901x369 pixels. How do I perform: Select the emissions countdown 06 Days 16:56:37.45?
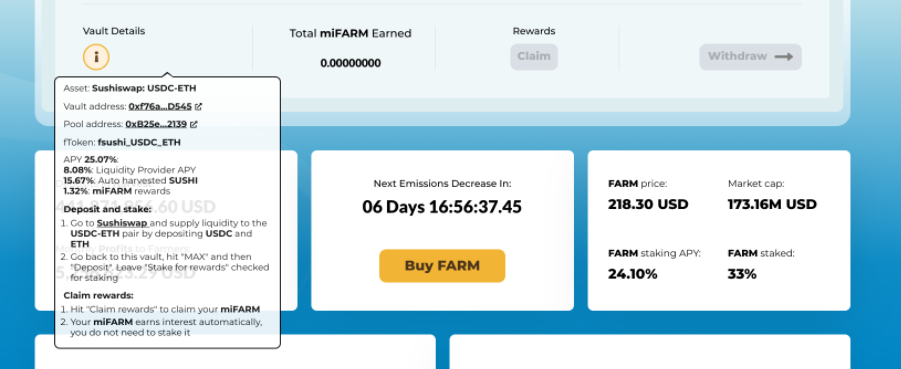[442, 207]
